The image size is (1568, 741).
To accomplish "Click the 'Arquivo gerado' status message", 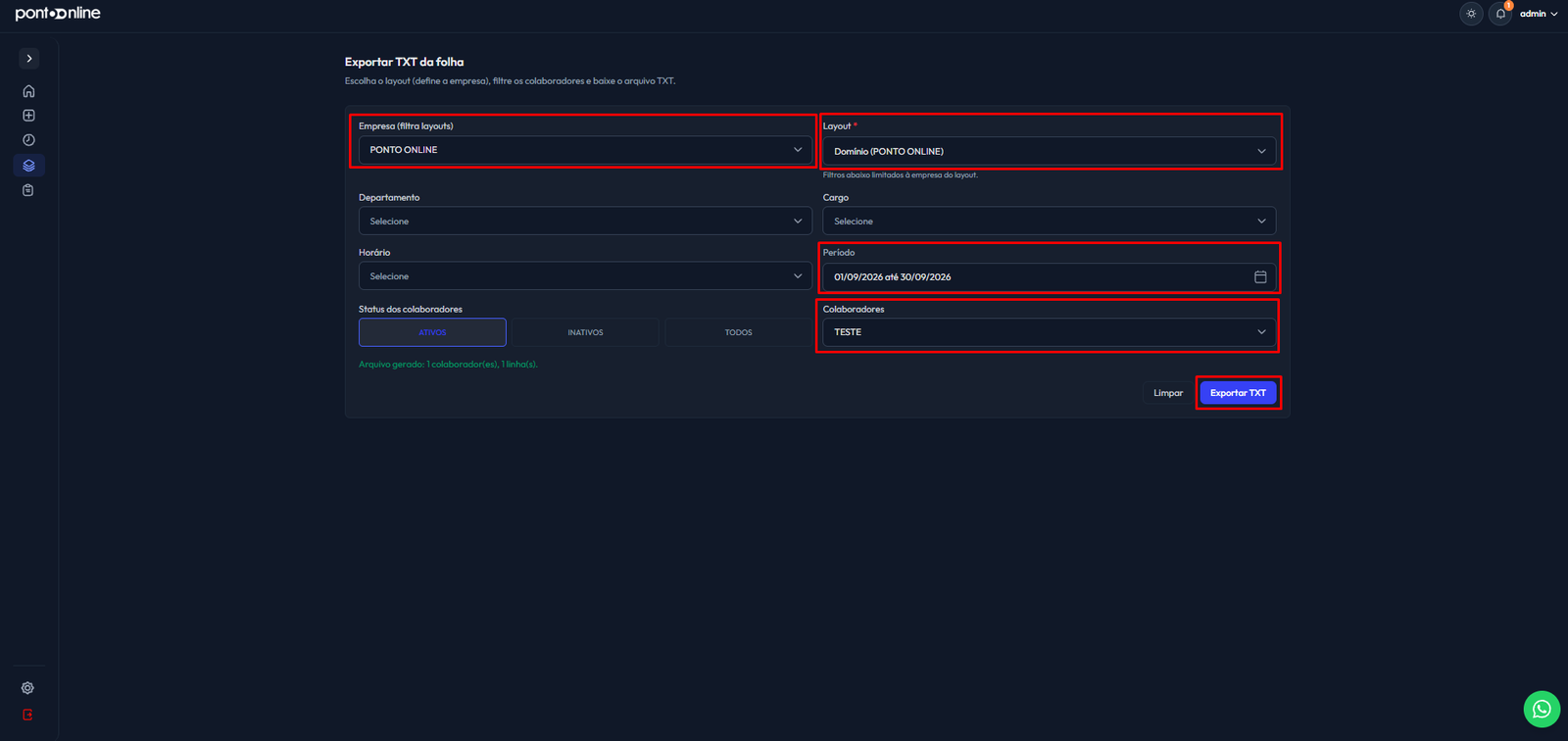I will click(x=448, y=365).
